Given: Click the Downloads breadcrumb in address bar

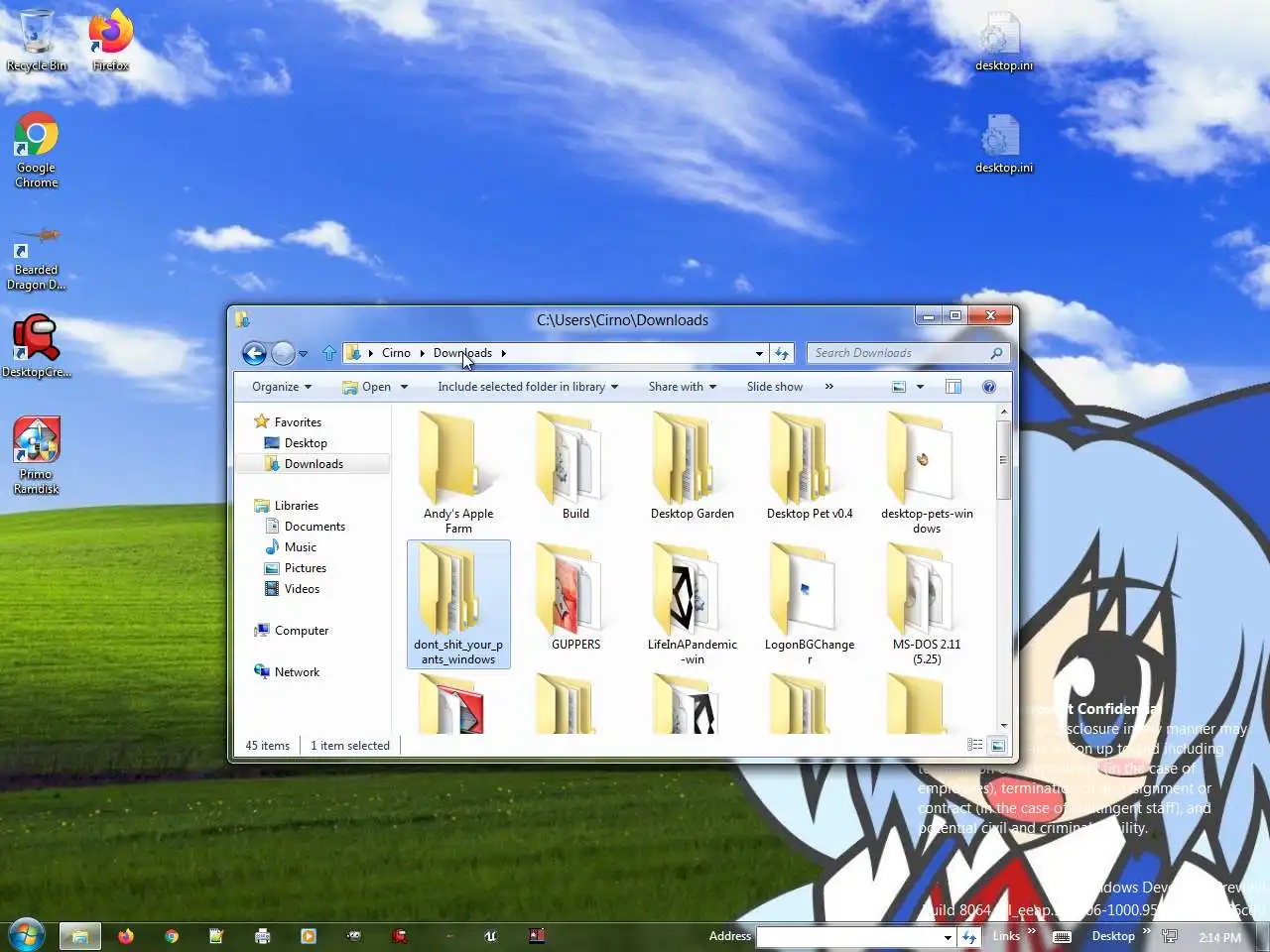Looking at the screenshot, I should pyautogui.click(x=462, y=353).
